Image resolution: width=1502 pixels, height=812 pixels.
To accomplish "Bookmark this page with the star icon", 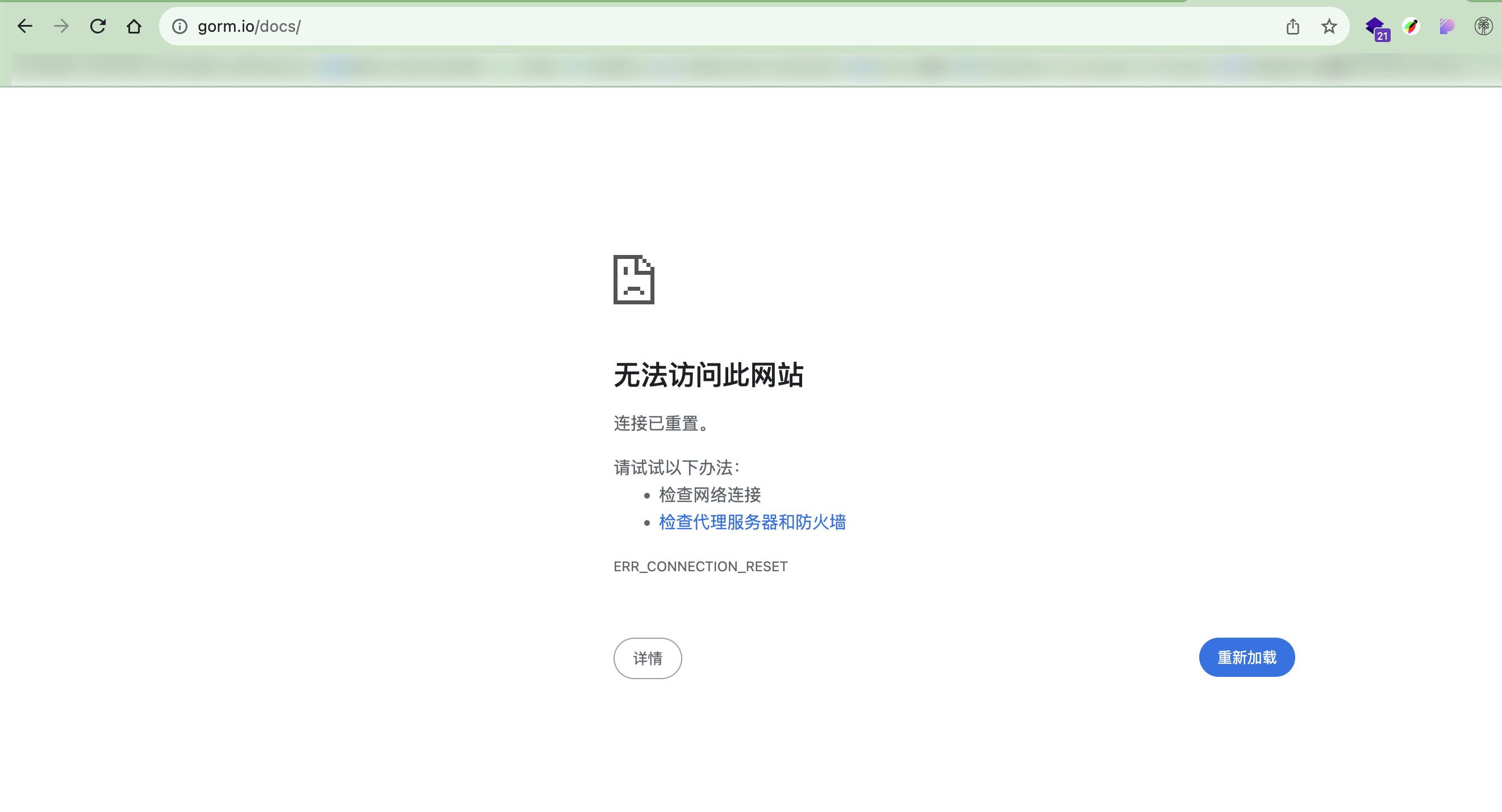I will click(x=1329, y=26).
